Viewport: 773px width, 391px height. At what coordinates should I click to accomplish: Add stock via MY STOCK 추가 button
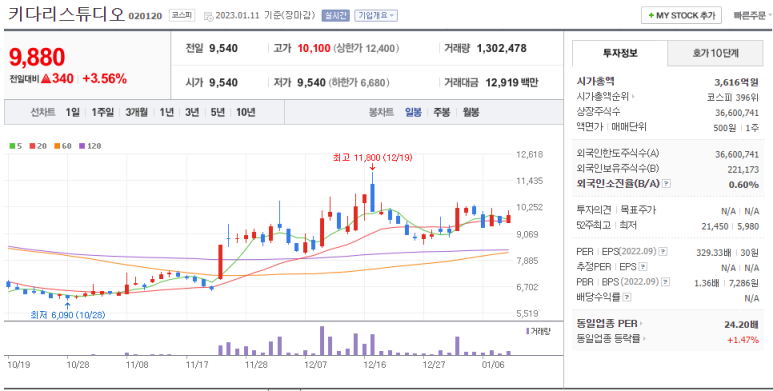681,15
